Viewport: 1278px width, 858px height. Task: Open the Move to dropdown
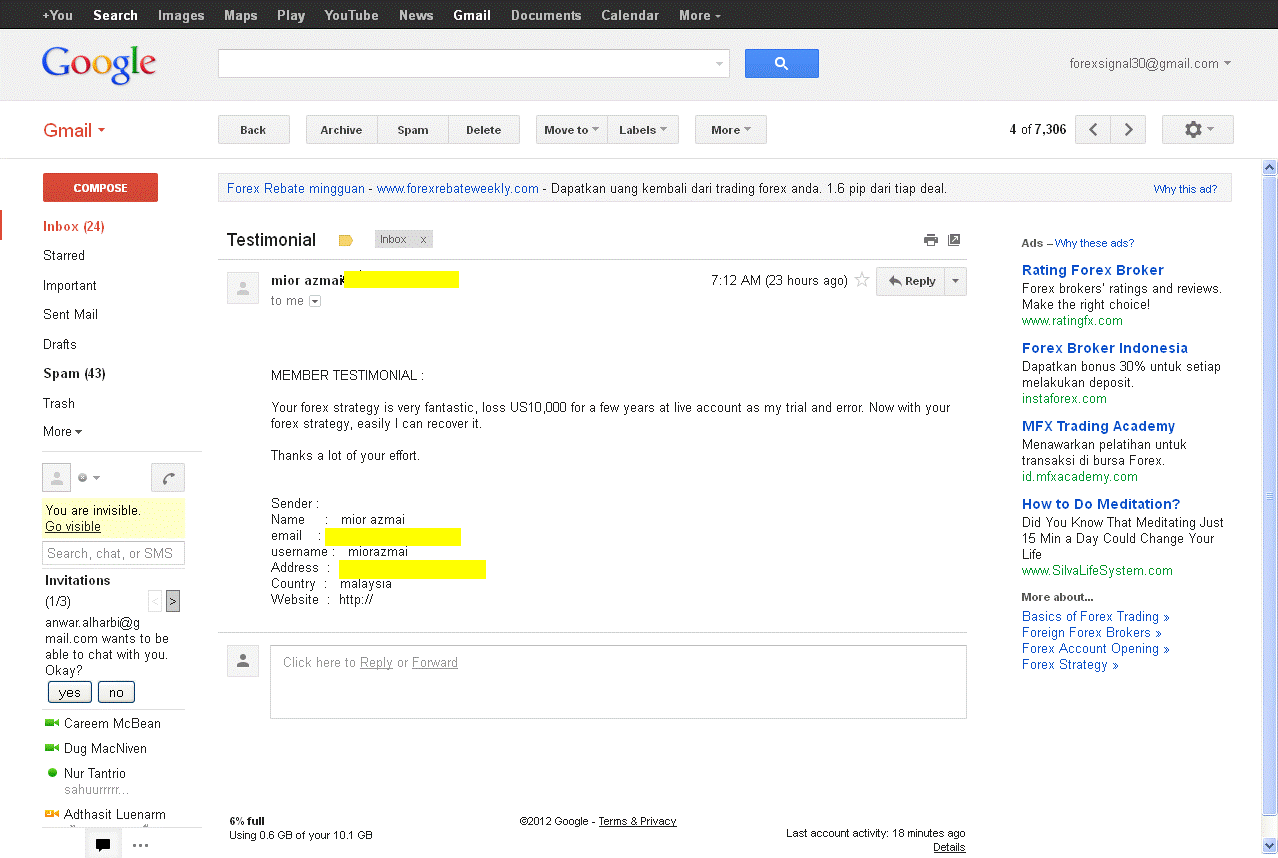click(x=572, y=130)
